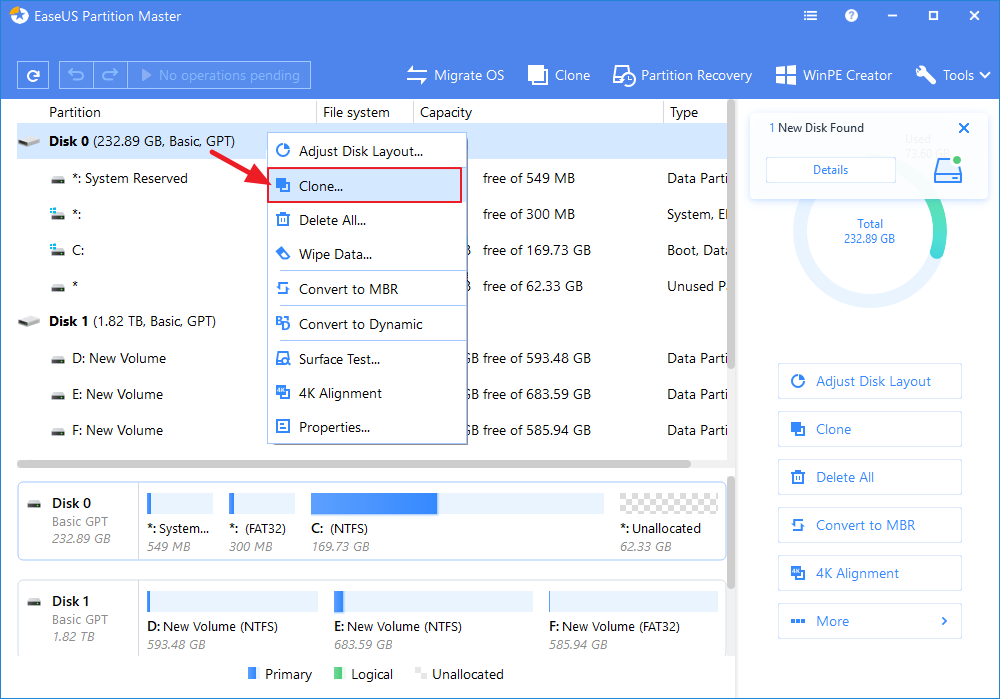Open Adjust Disk Layout from the side panel
This screenshot has height=699, width=1000.
(x=869, y=381)
